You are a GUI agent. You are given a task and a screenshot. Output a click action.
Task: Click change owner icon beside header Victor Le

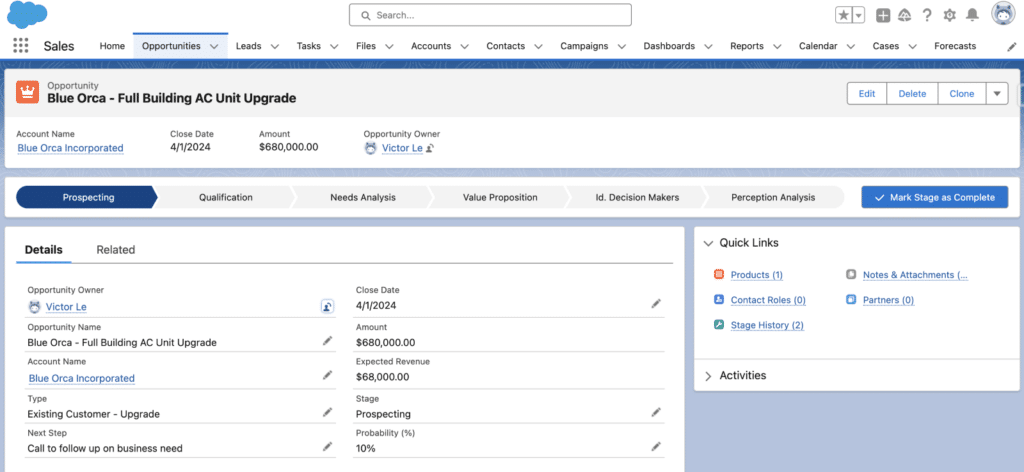point(430,148)
